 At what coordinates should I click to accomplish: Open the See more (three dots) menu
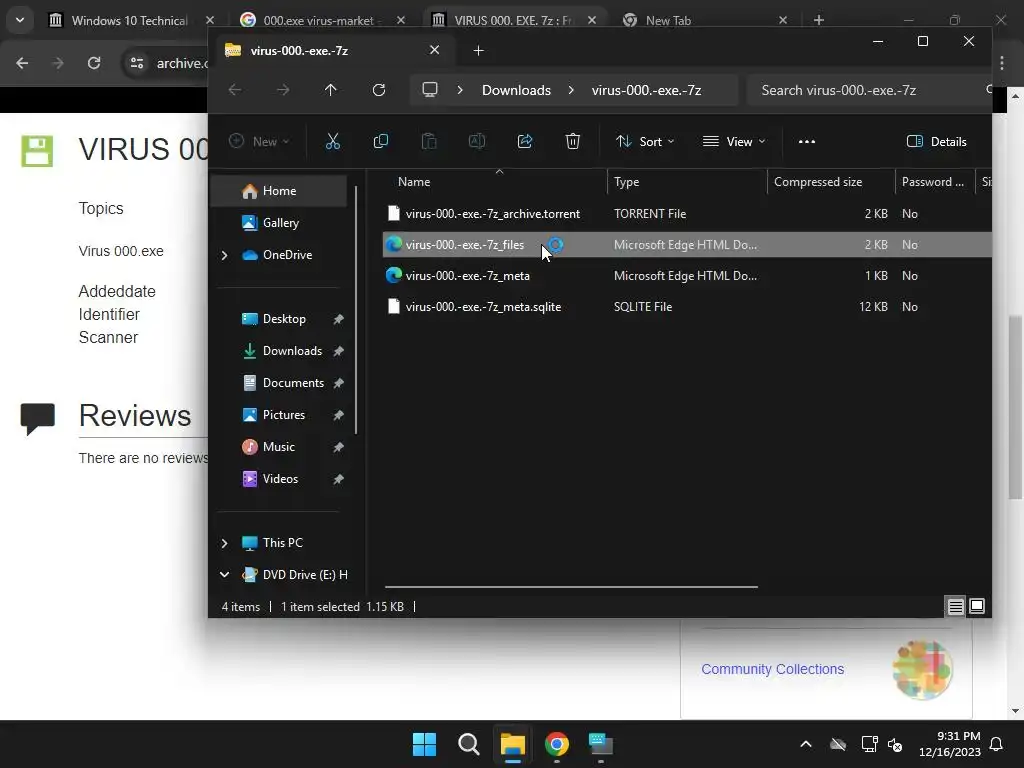807,141
